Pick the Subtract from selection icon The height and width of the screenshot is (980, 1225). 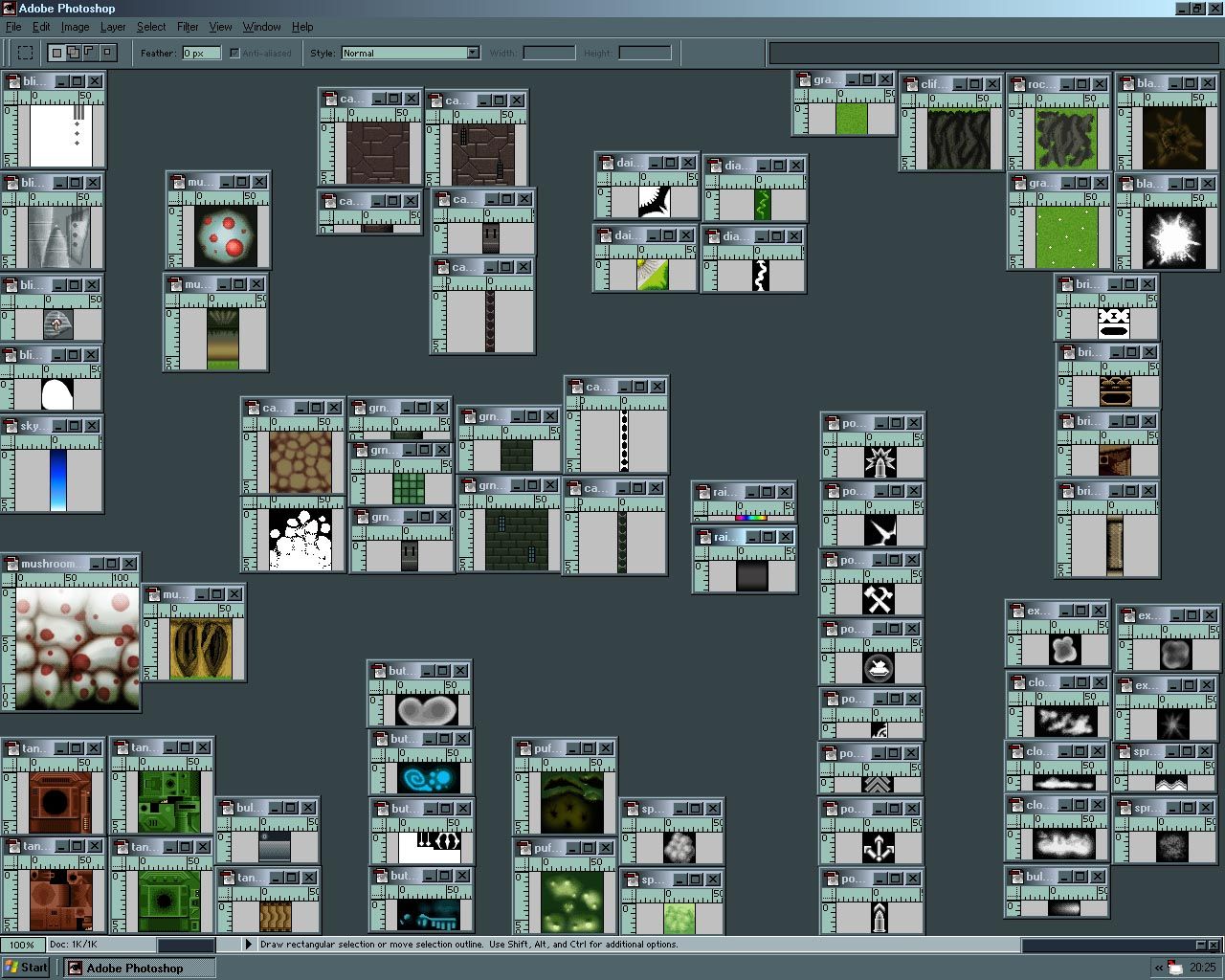pos(90,53)
